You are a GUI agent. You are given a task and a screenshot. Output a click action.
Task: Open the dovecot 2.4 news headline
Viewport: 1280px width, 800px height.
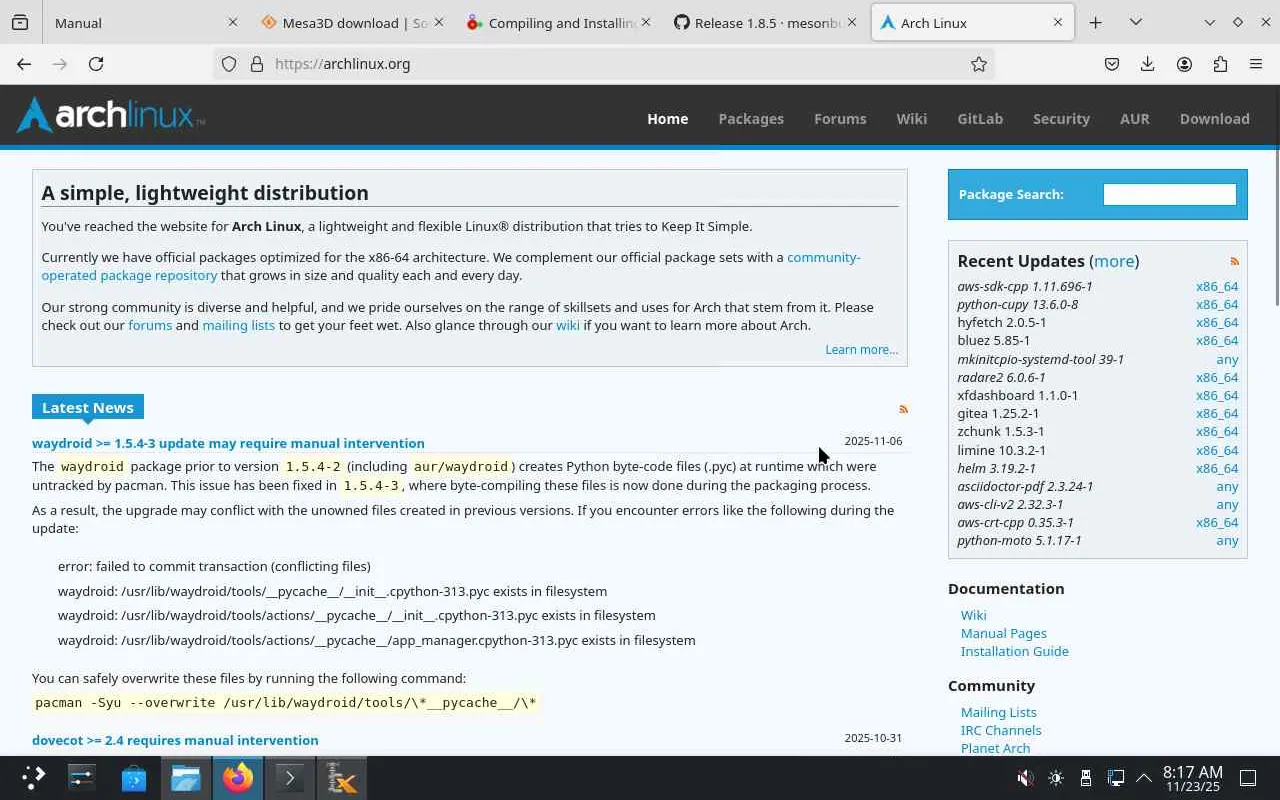[175, 740]
